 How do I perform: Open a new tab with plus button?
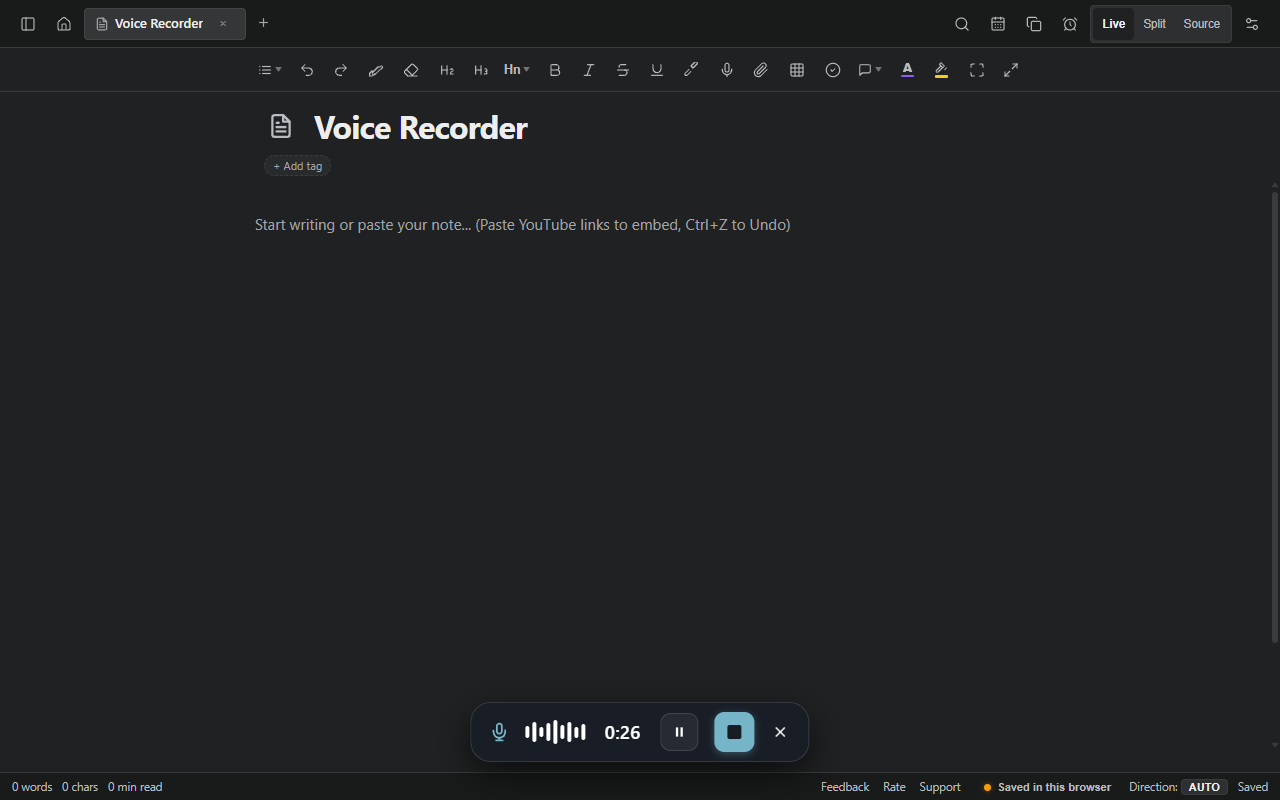[x=264, y=23]
